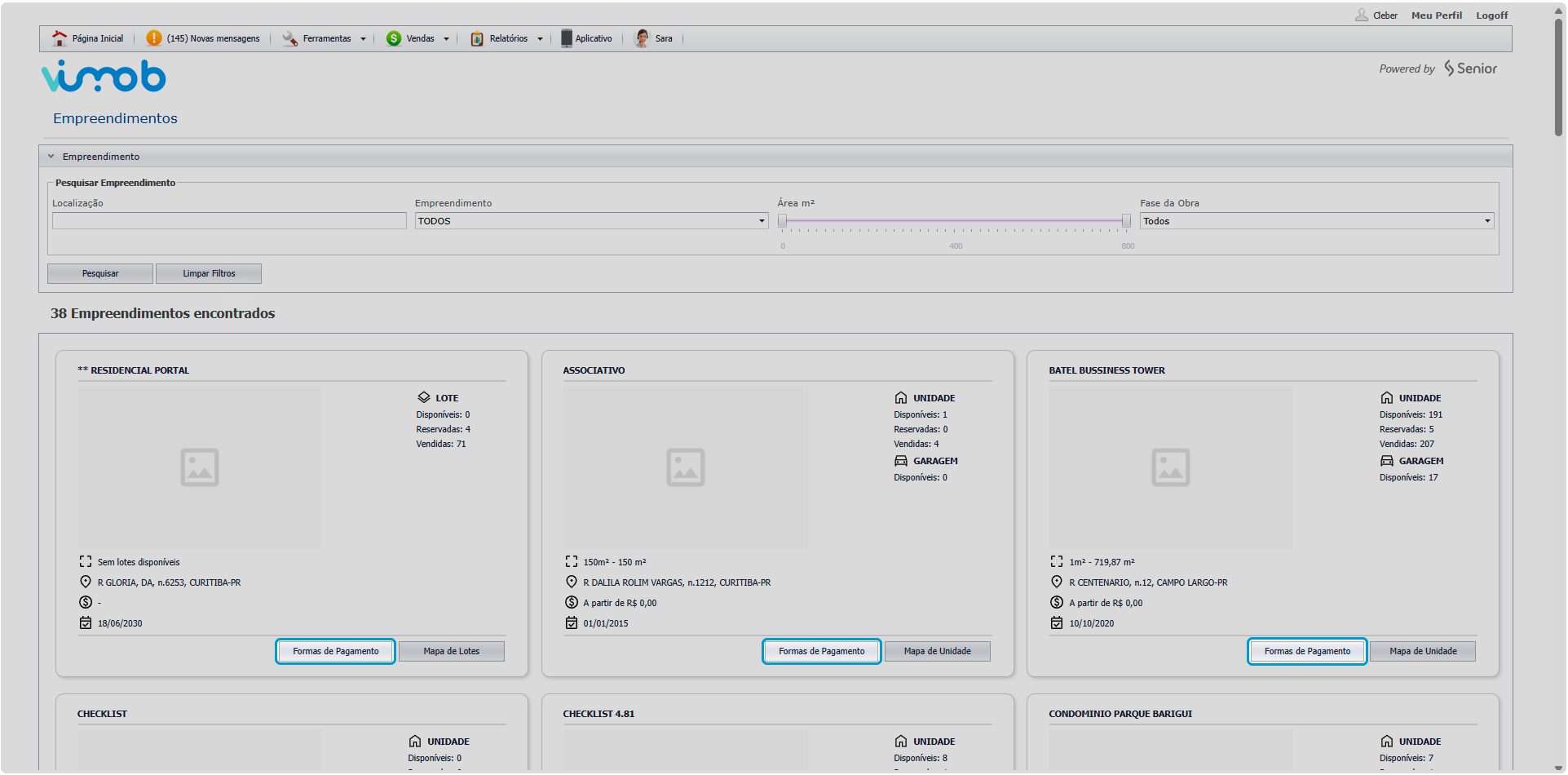The height and width of the screenshot is (775, 1568).
Task: Open Formas de Pagamento for Residencial Portal
Action: (x=335, y=652)
